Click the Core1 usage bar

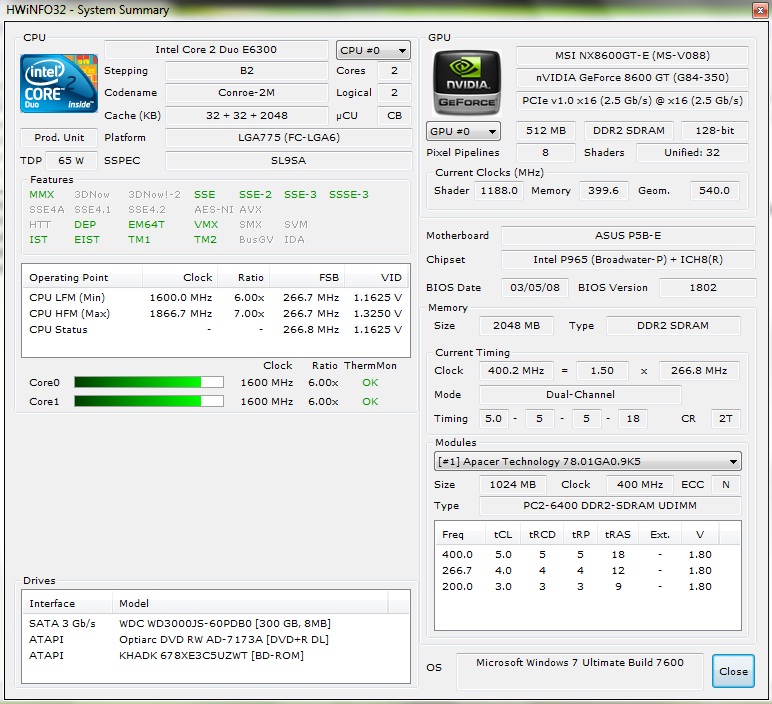[x=151, y=401]
